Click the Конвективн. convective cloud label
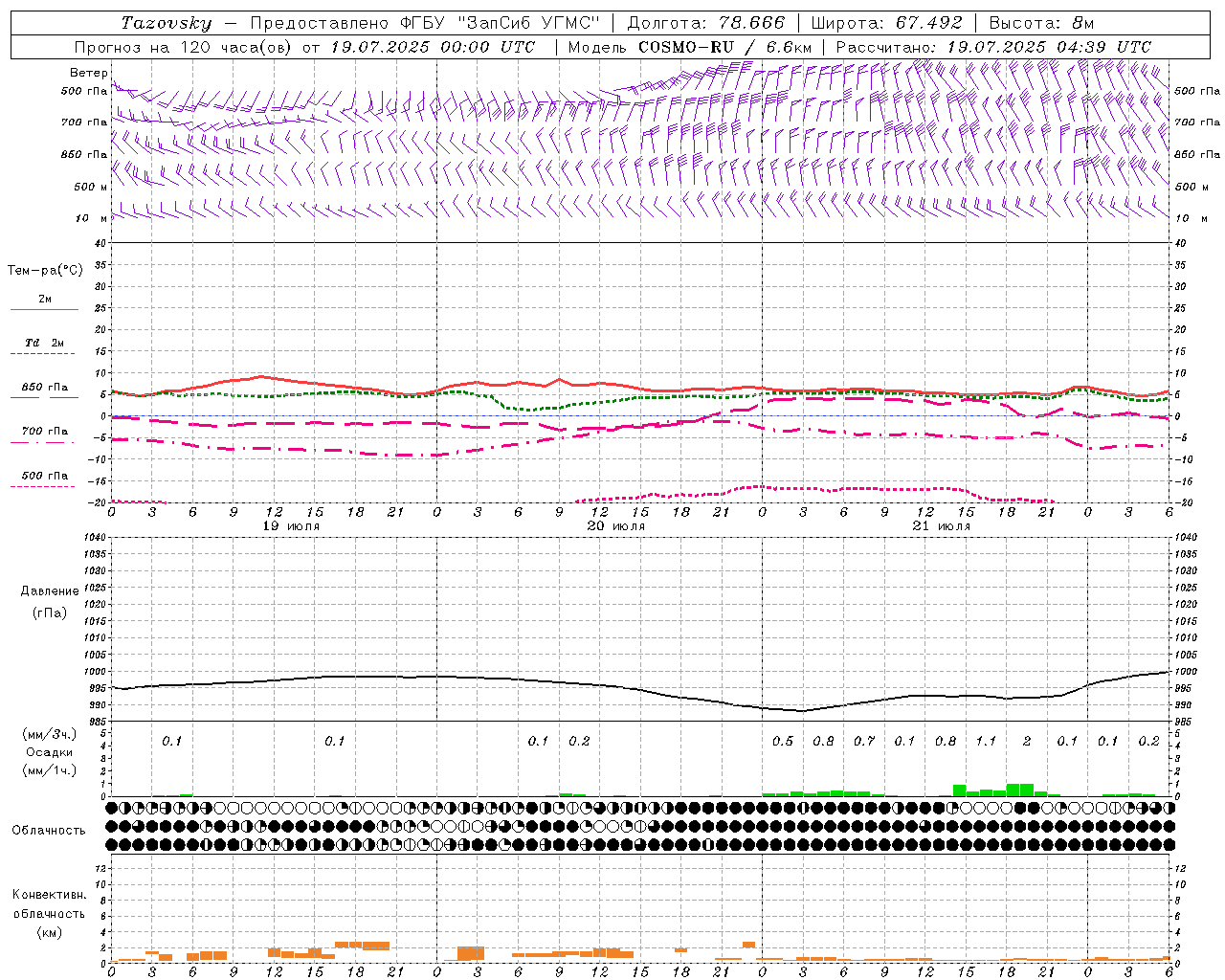This screenshot has width=1225, height=980. 49,895
